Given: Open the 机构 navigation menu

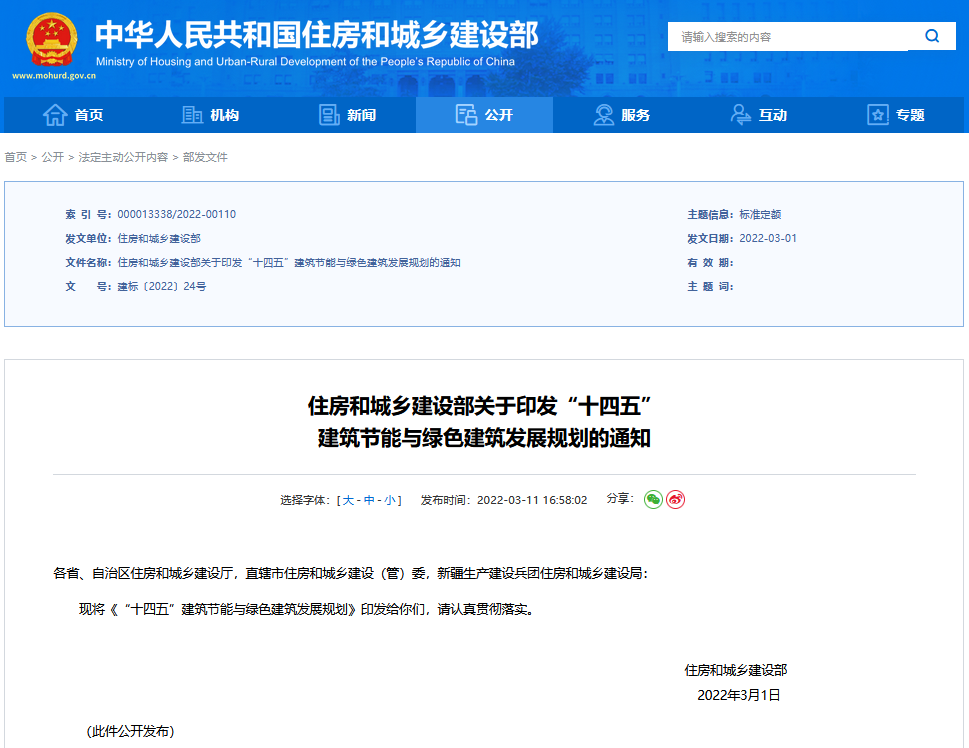Looking at the screenshot, I should (213, 114).
